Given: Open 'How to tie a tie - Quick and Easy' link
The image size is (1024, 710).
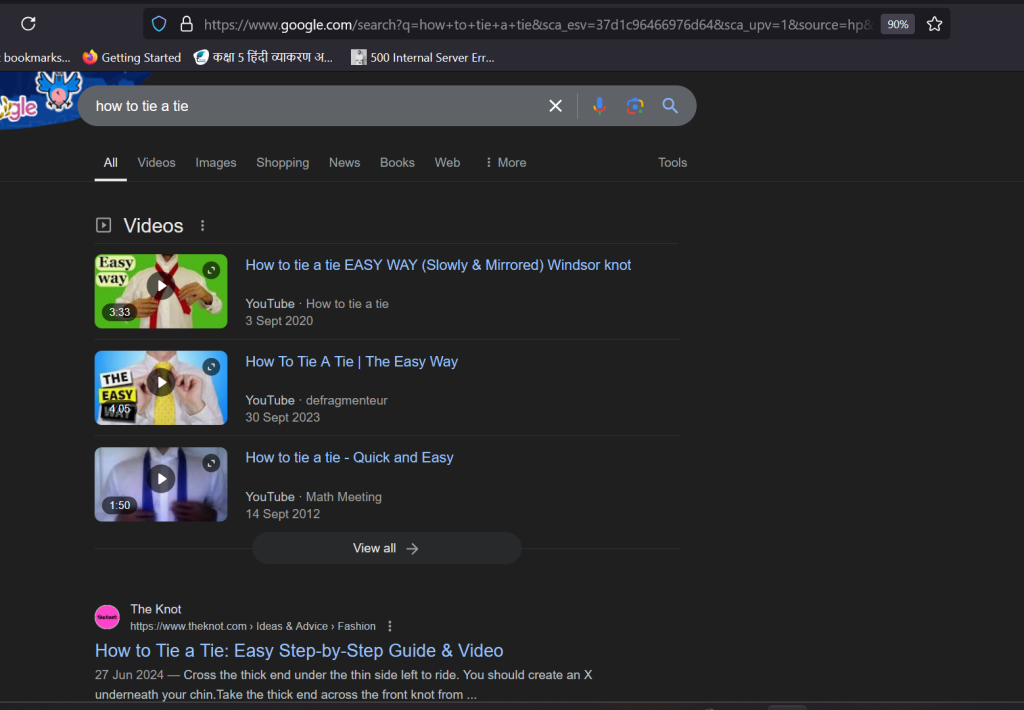Looking at the screenshot, I should (349, 458).
